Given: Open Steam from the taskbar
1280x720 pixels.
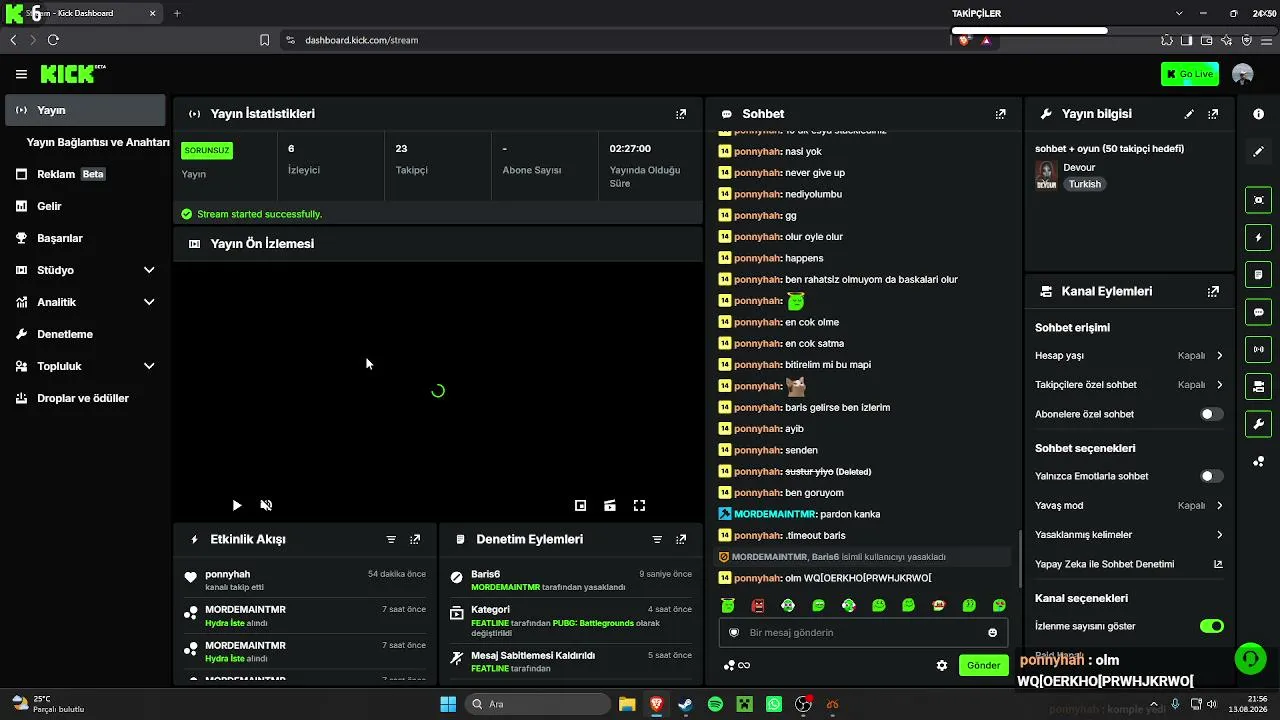Looking at the screenshot, I should [685, 704].
